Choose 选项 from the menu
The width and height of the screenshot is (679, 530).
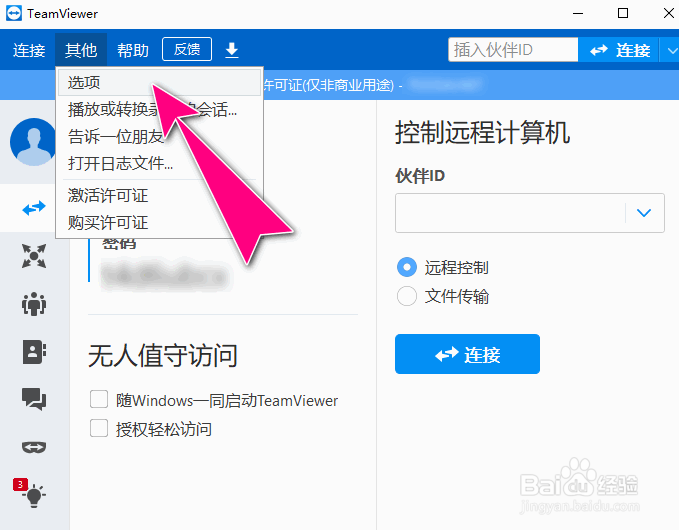[x=159, y=82]
